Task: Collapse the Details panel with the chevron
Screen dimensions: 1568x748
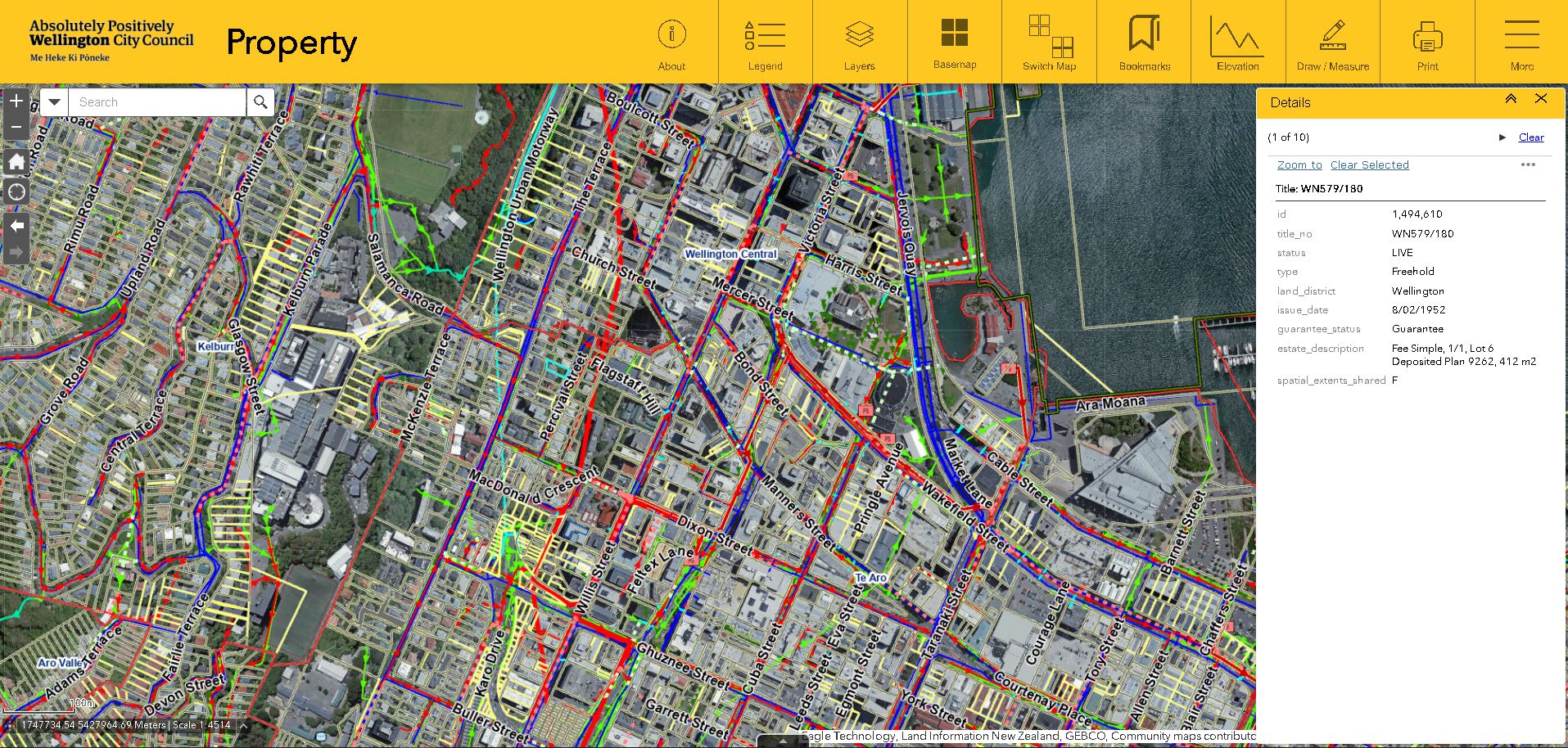Action: click(x=1510, y=98)
